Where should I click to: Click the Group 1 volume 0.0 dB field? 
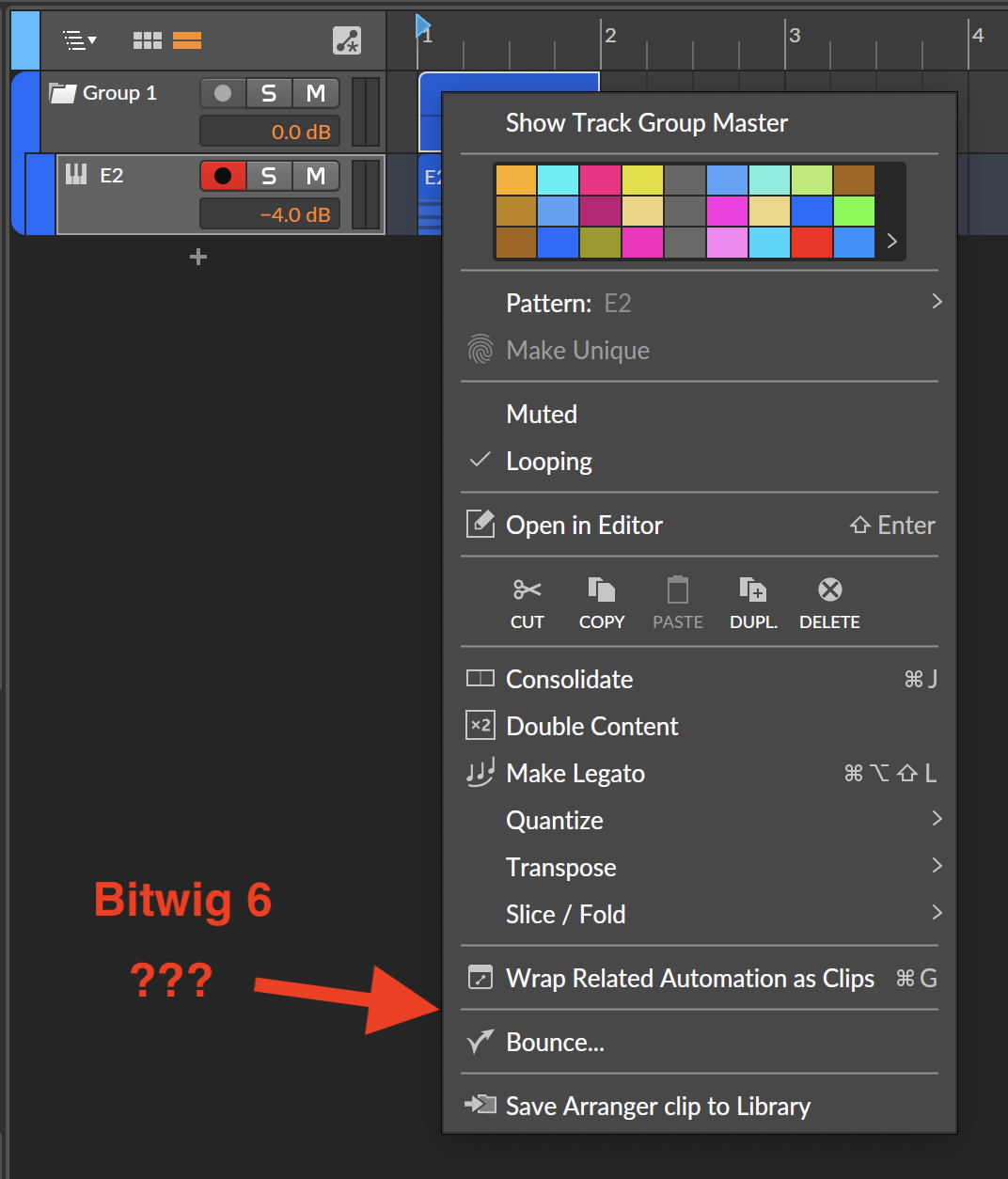269,132
